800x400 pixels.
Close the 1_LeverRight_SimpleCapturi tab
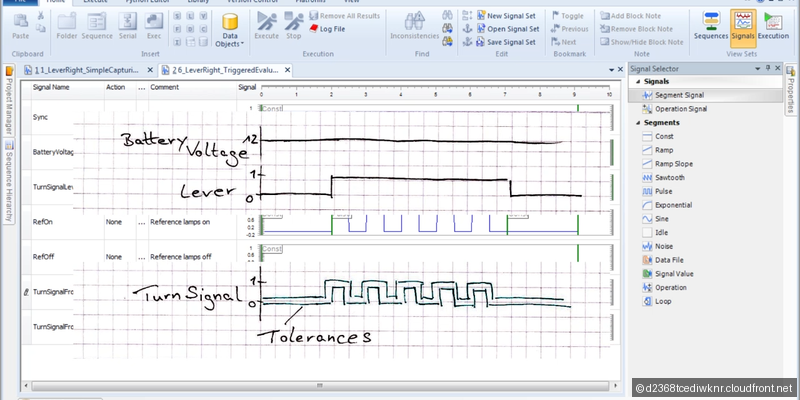click(x=150, y=70)
